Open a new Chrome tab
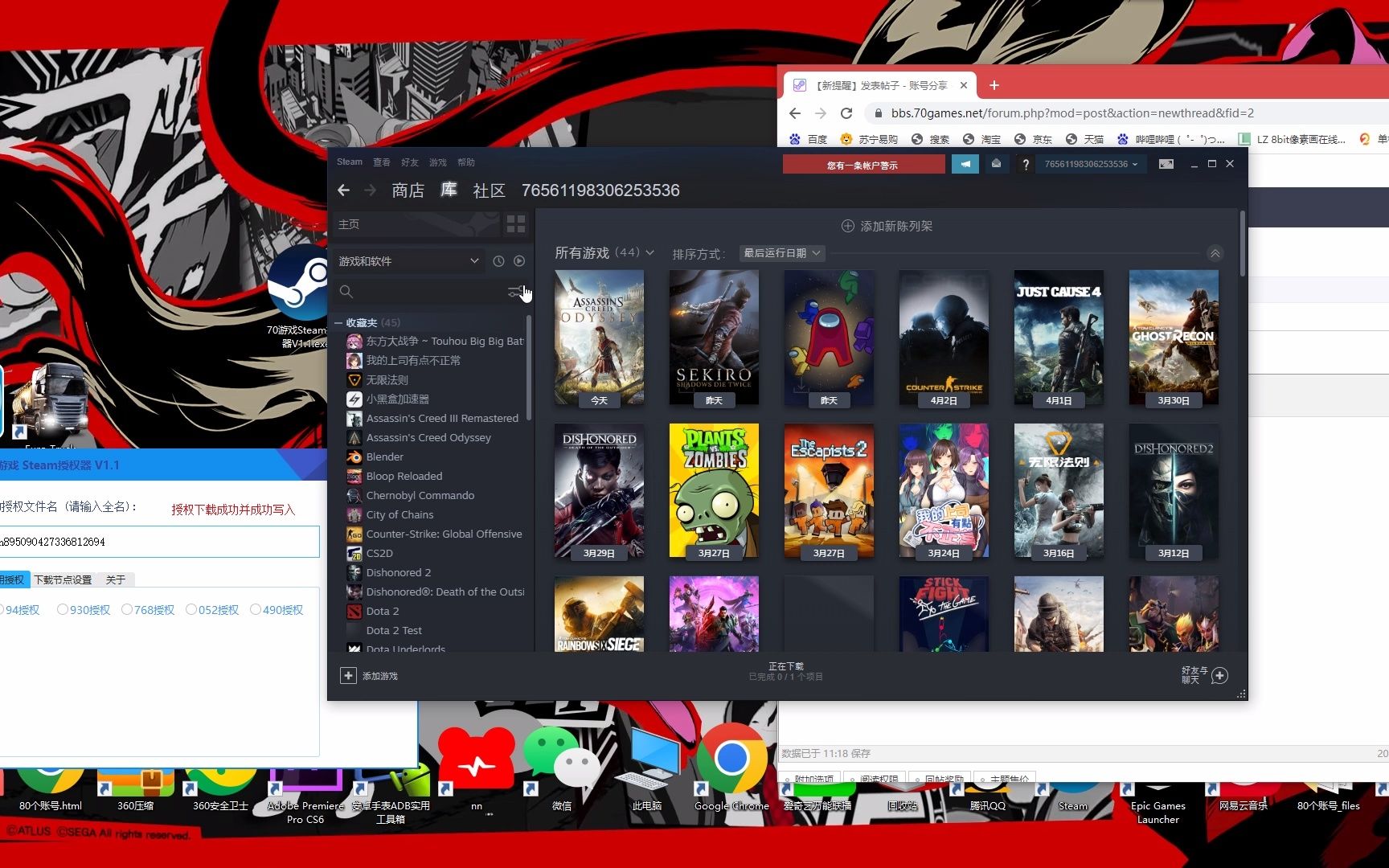 [994, 85]
